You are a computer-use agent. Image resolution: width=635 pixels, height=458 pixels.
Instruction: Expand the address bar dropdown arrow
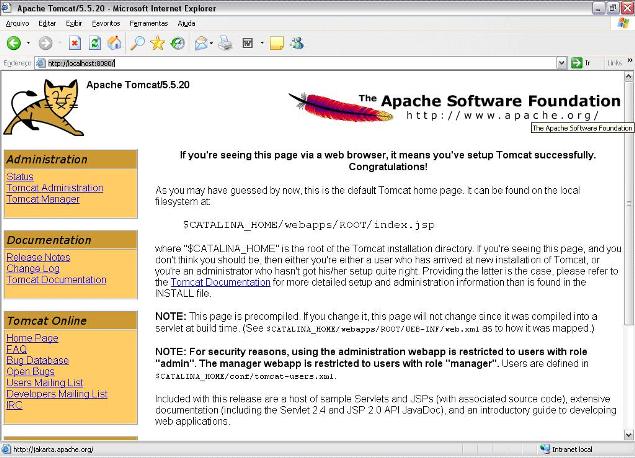point(562,63)
